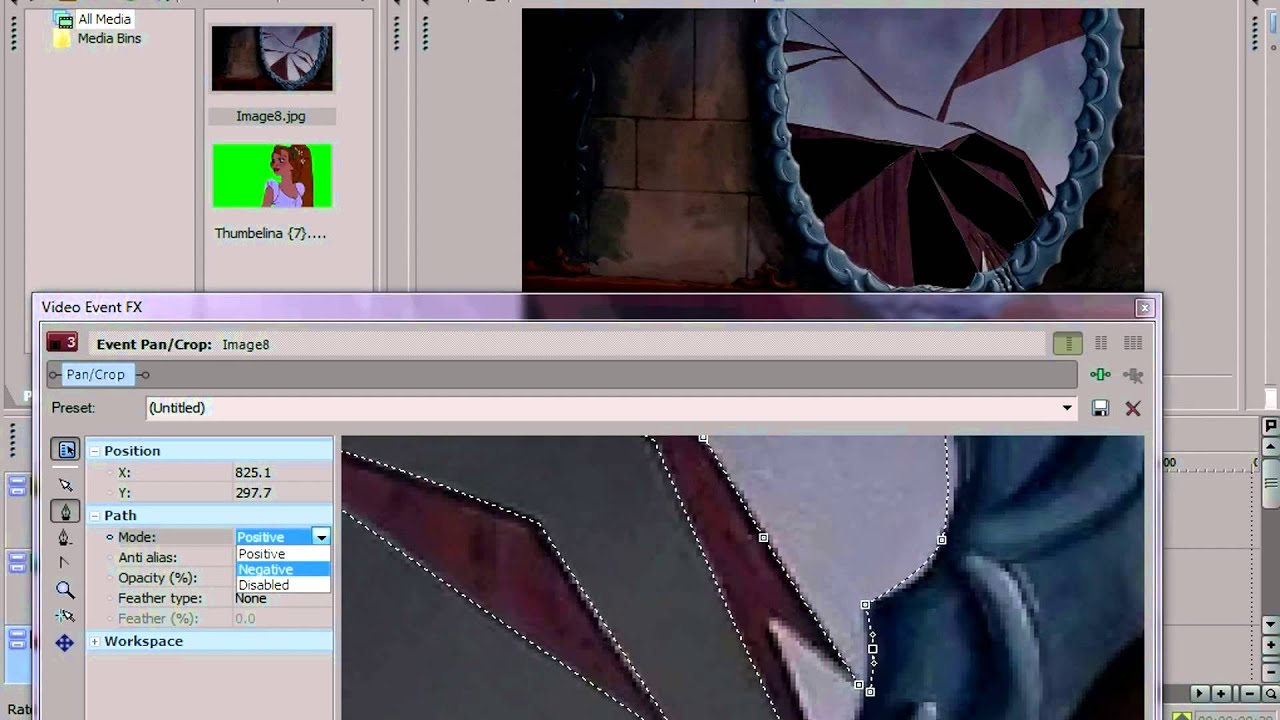Screen dimensions: 1280x720
Task: Toggle the Enable Snapping tool icon
Action: [x=65, y=616]
